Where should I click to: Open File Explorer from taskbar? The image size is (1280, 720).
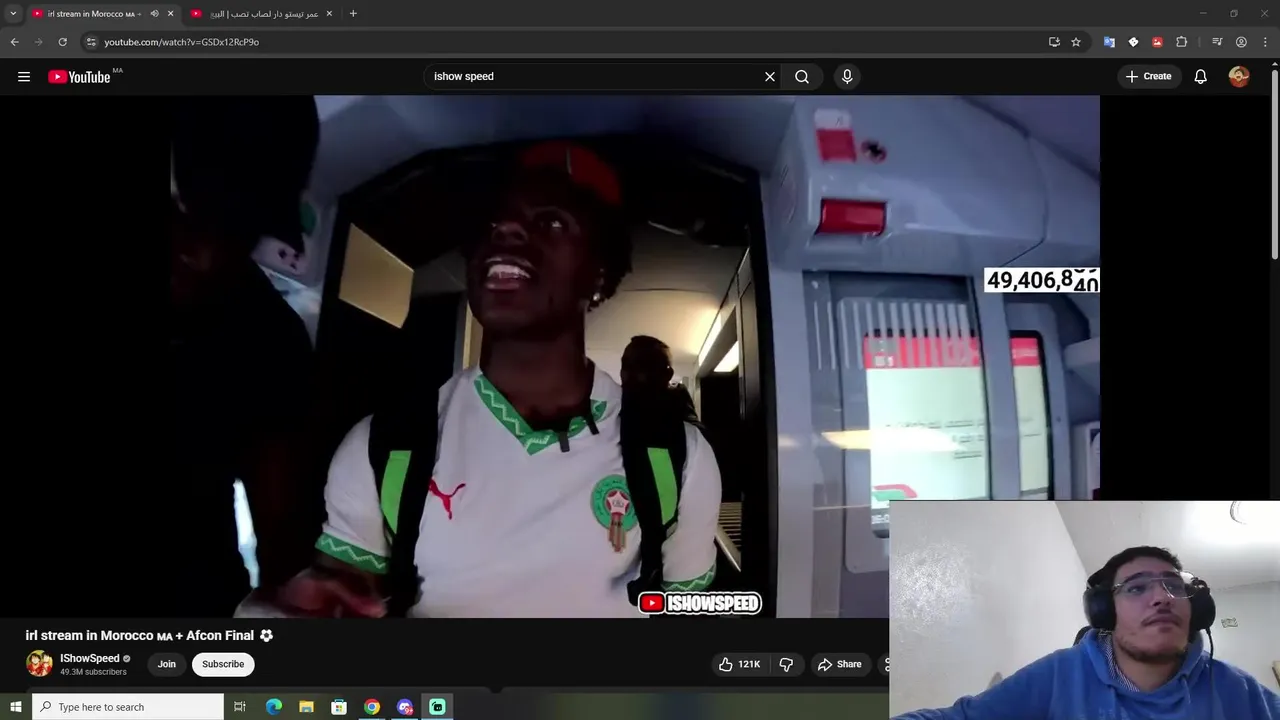tap(307, 707)
